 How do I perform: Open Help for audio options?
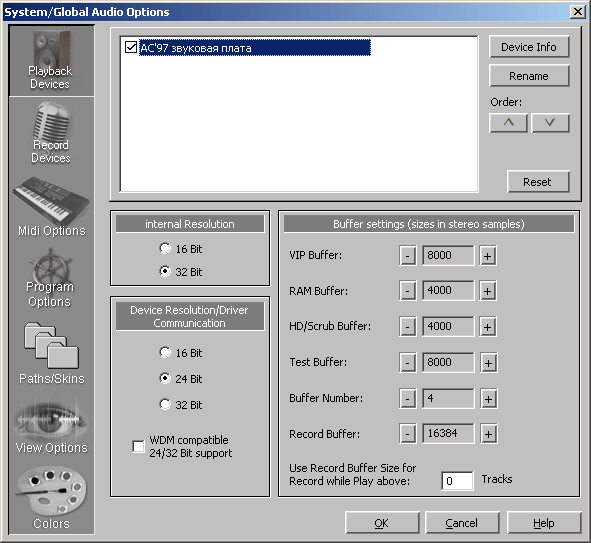click(544, 523)
